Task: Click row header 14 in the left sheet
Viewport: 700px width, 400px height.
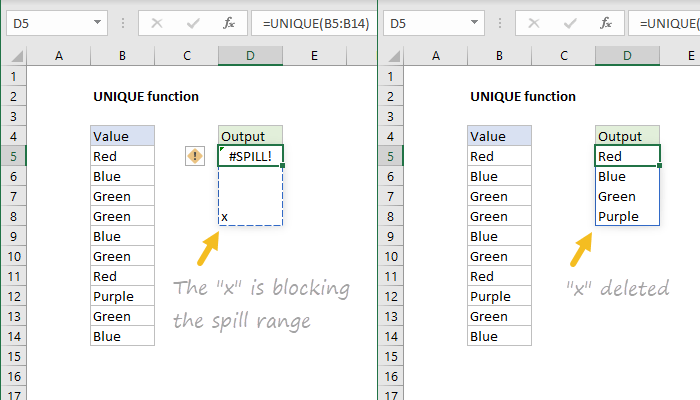Action: pos(14,336)
